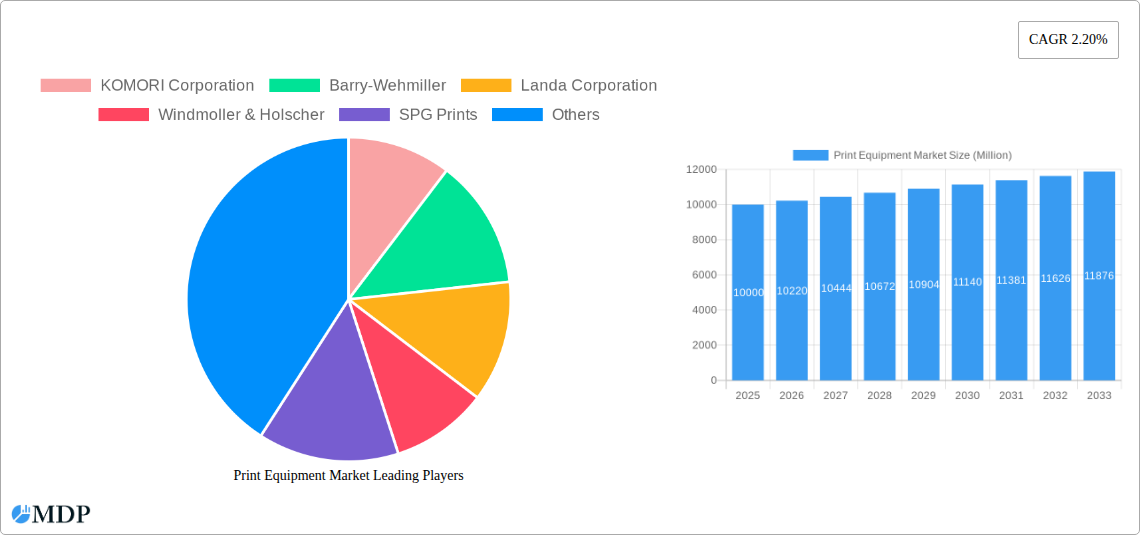This screenshot has height=535, width=1140.
Task: Click the 12000 y-axis label
Action: [702, 169]
